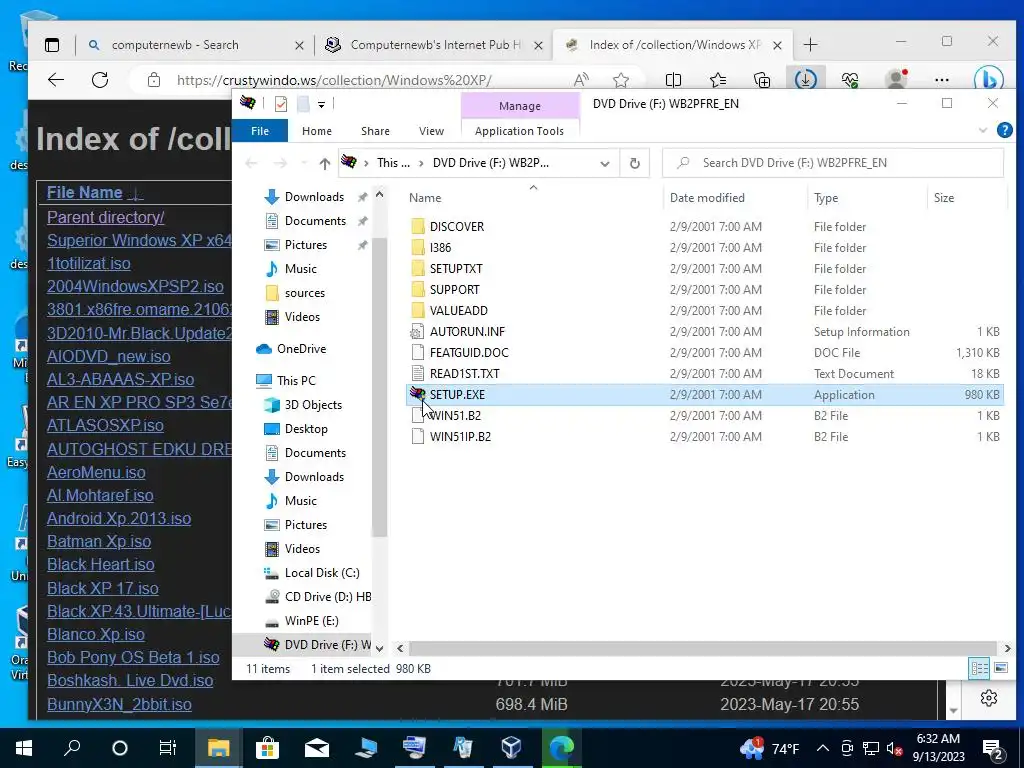
Task: Open sources folder in navigation pane
Action: (x=304, y=293)
